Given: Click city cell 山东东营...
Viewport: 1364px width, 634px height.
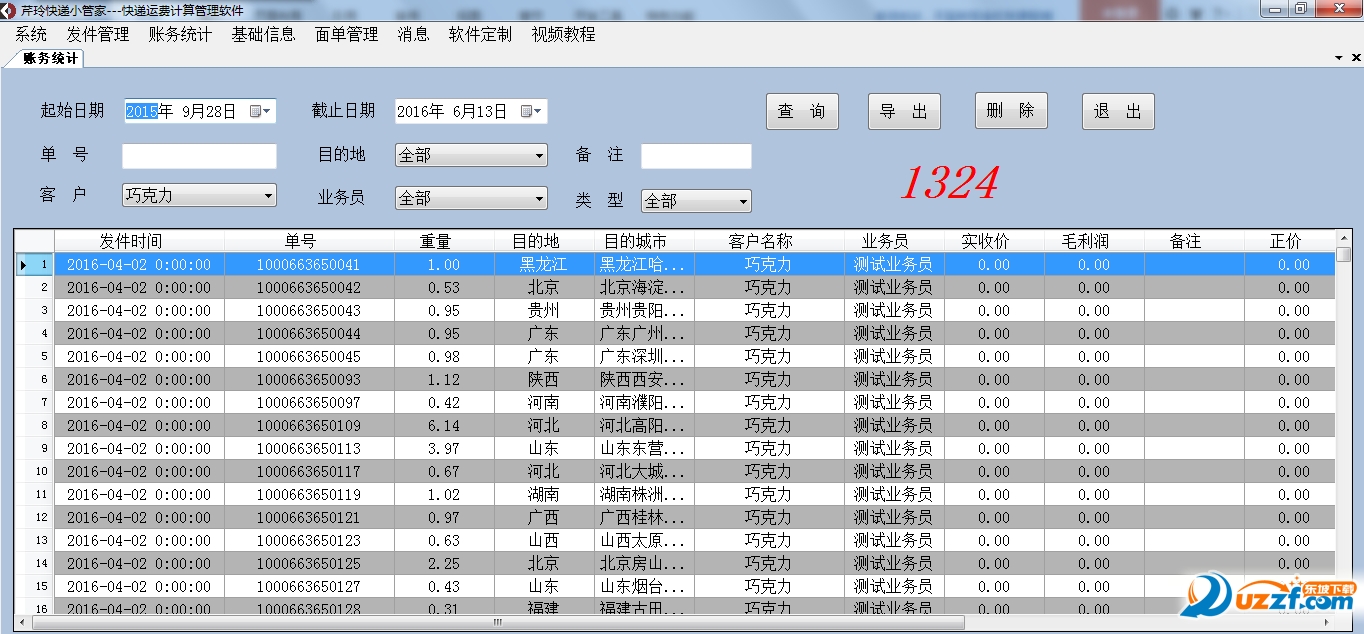Looking at the screenshot, I should (644, 449).
